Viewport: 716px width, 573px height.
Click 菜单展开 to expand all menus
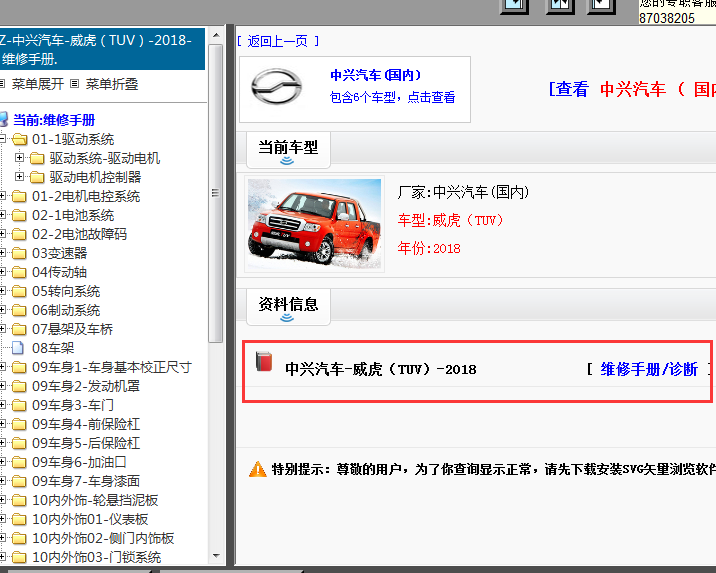(38, 84)
